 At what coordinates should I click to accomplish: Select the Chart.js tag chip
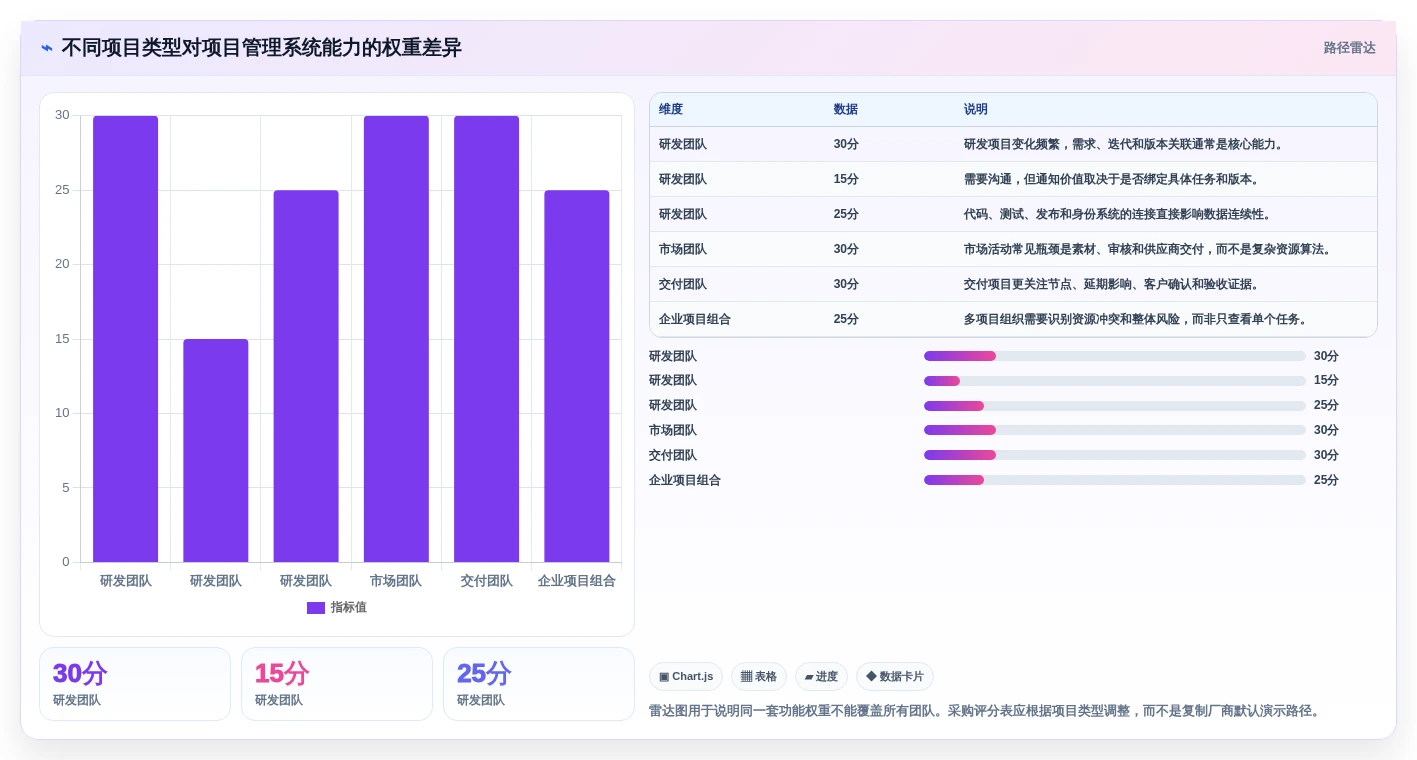pos(686,677)
